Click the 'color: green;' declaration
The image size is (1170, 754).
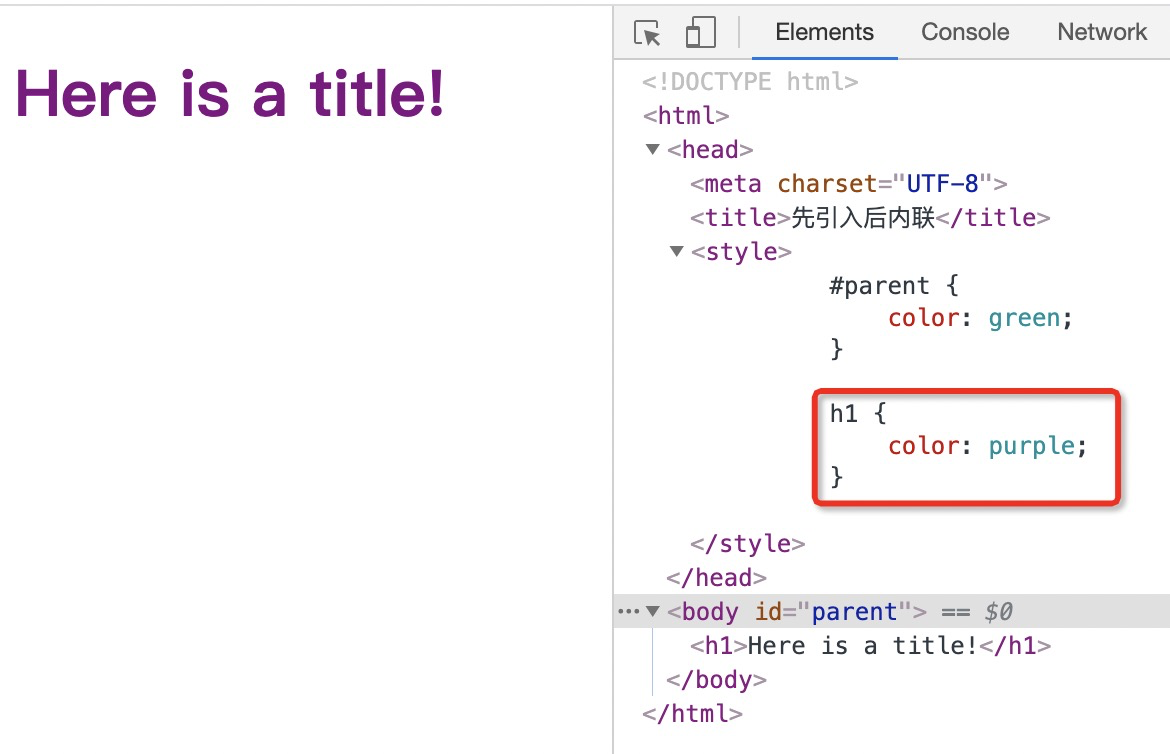(980, 319)
